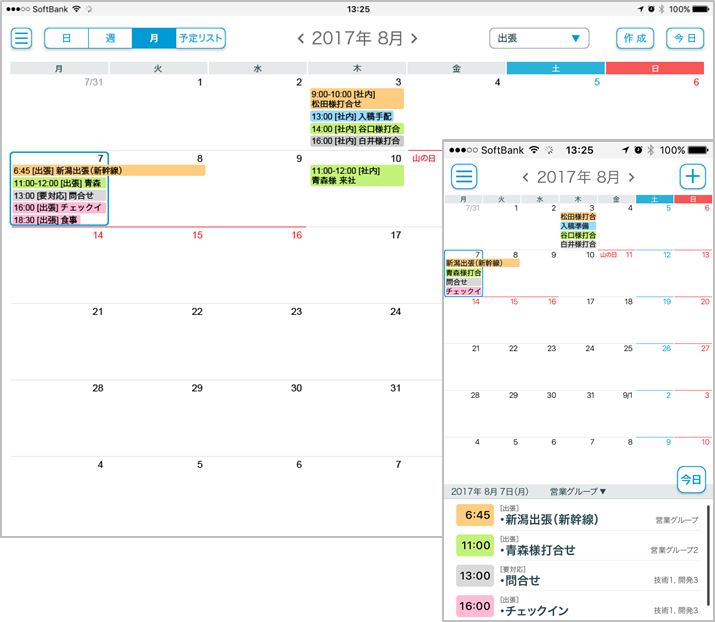Screen dimensions: 715x622
Task: Switch to 週 week view
Action: (x=109, y=39)
